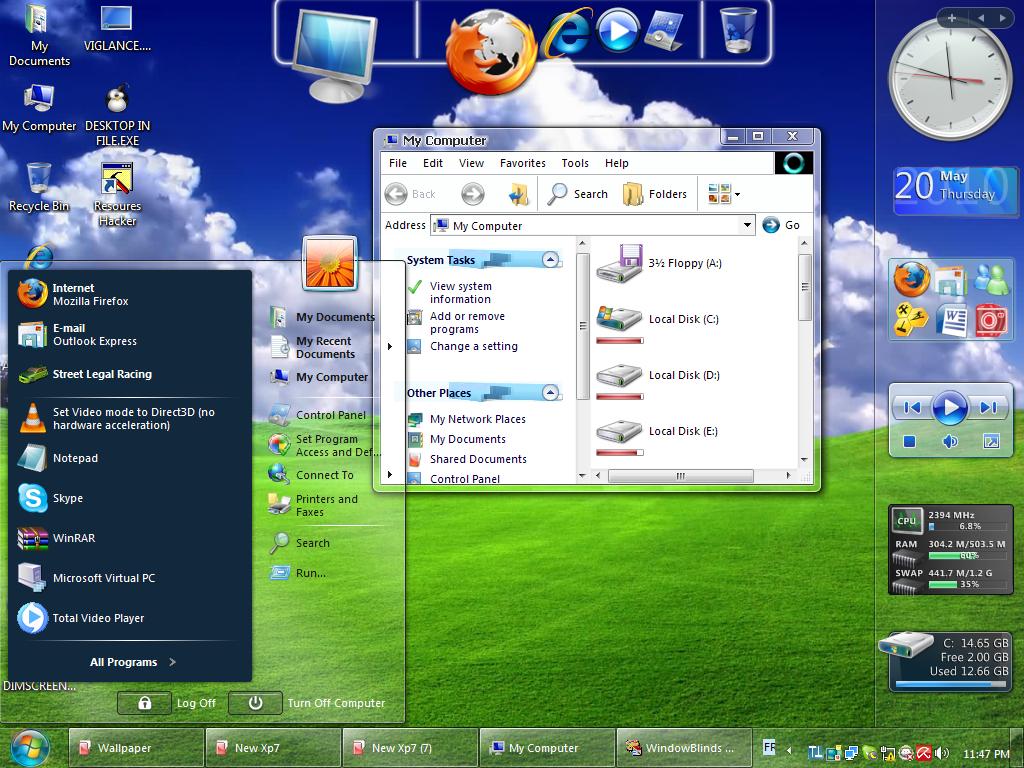This screenshot has width=1024, height=768.
Task: Click the Word icon in sidebar launcher
Action: pos(951,320)
